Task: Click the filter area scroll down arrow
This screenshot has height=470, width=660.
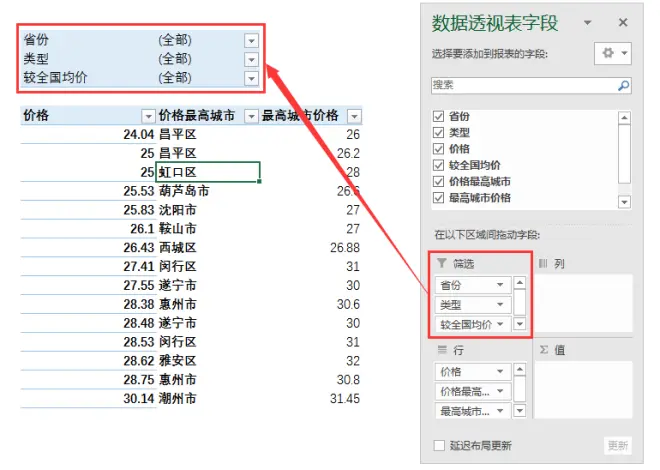Action: (520, 324)
